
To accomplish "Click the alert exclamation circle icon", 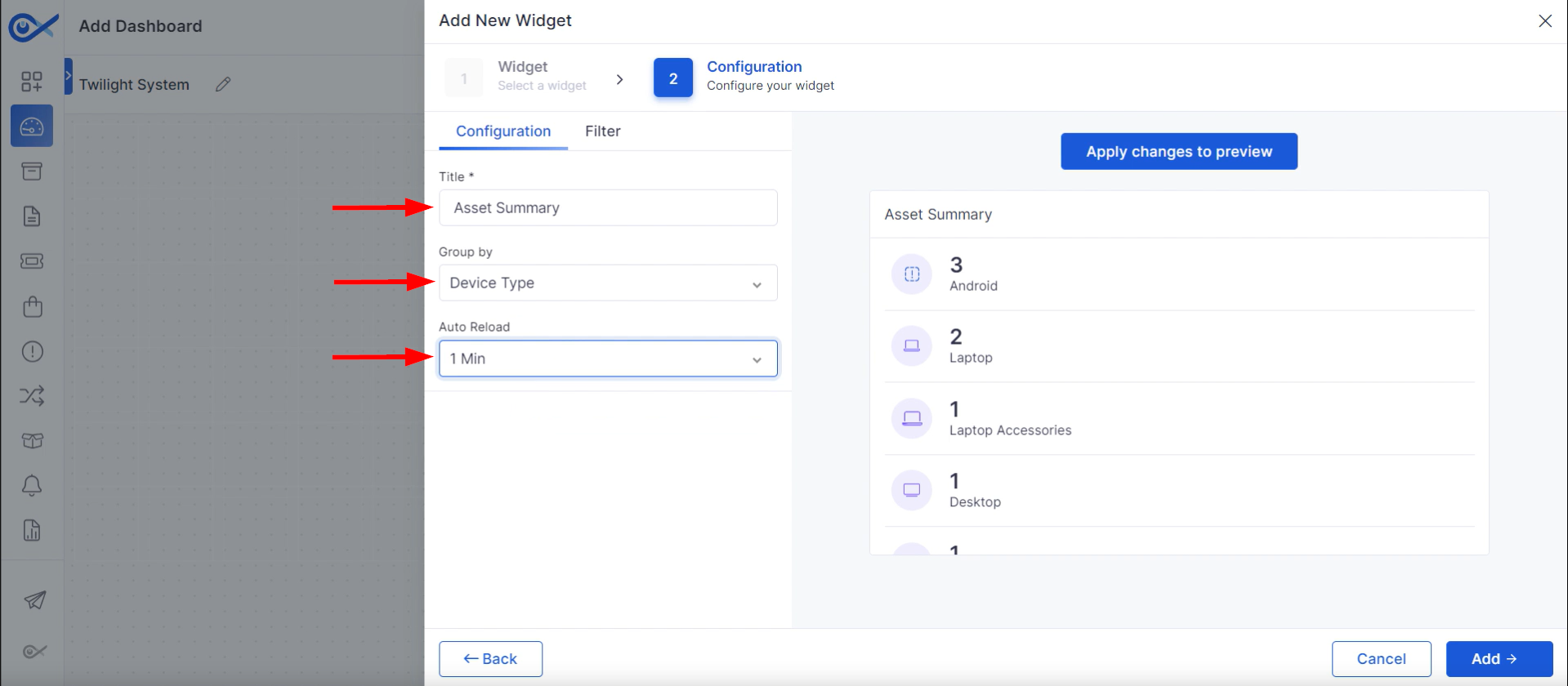I will coord(32,351).
